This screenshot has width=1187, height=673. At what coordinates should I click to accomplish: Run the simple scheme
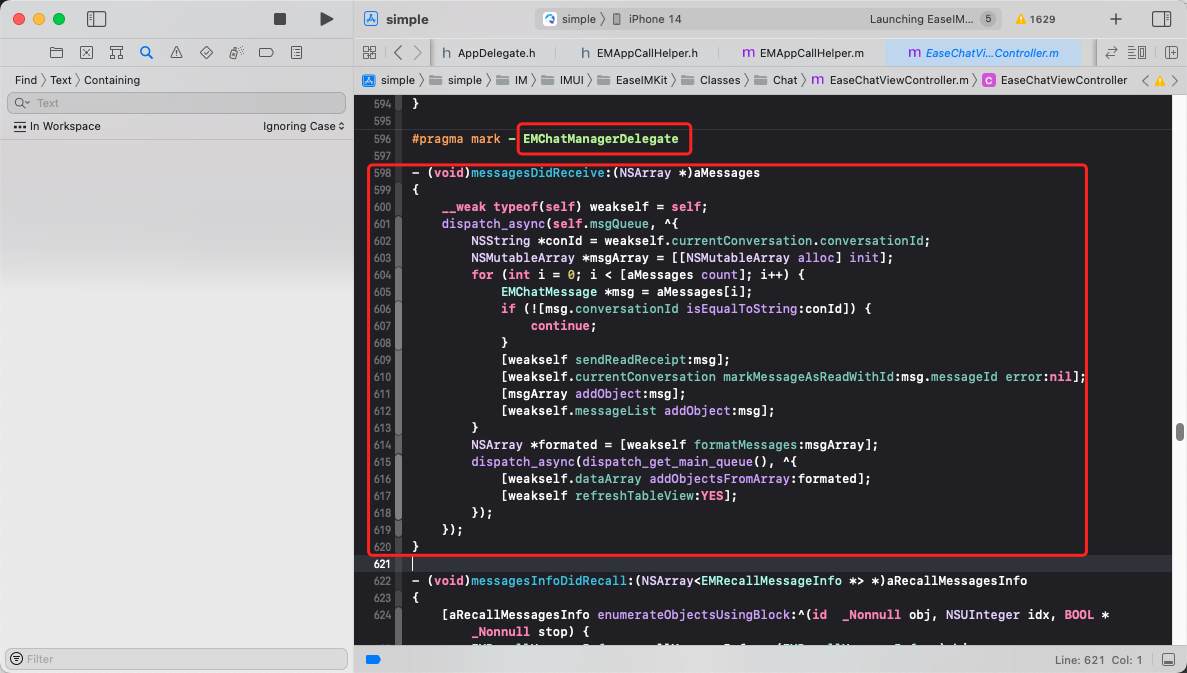[x=326, y=19]
